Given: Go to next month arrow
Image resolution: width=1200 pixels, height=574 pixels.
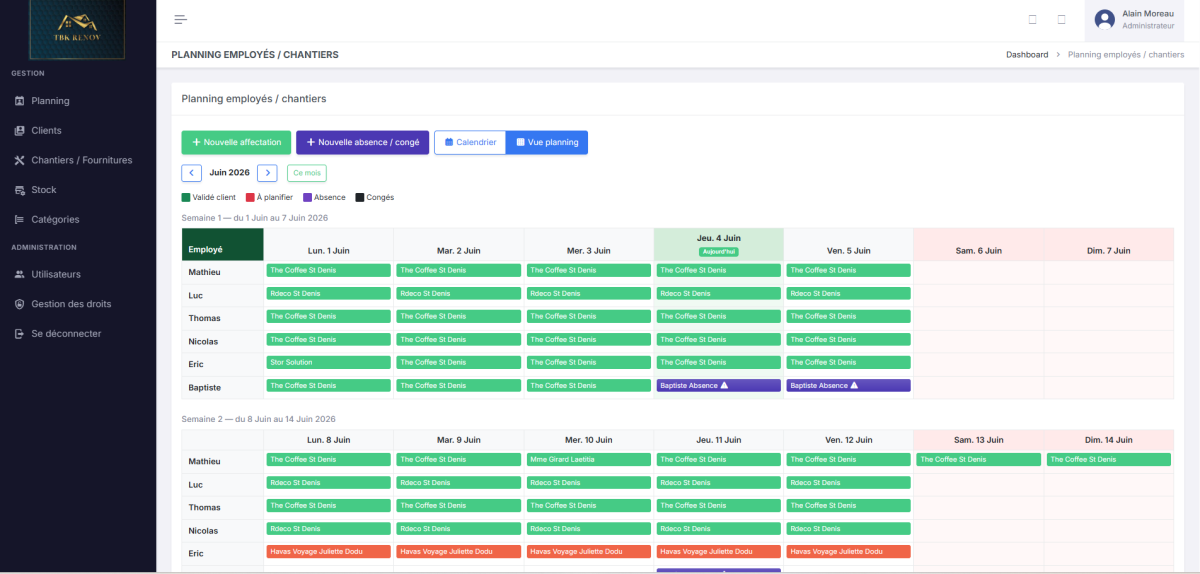Looking at the screenshot, I should [267, 173].
